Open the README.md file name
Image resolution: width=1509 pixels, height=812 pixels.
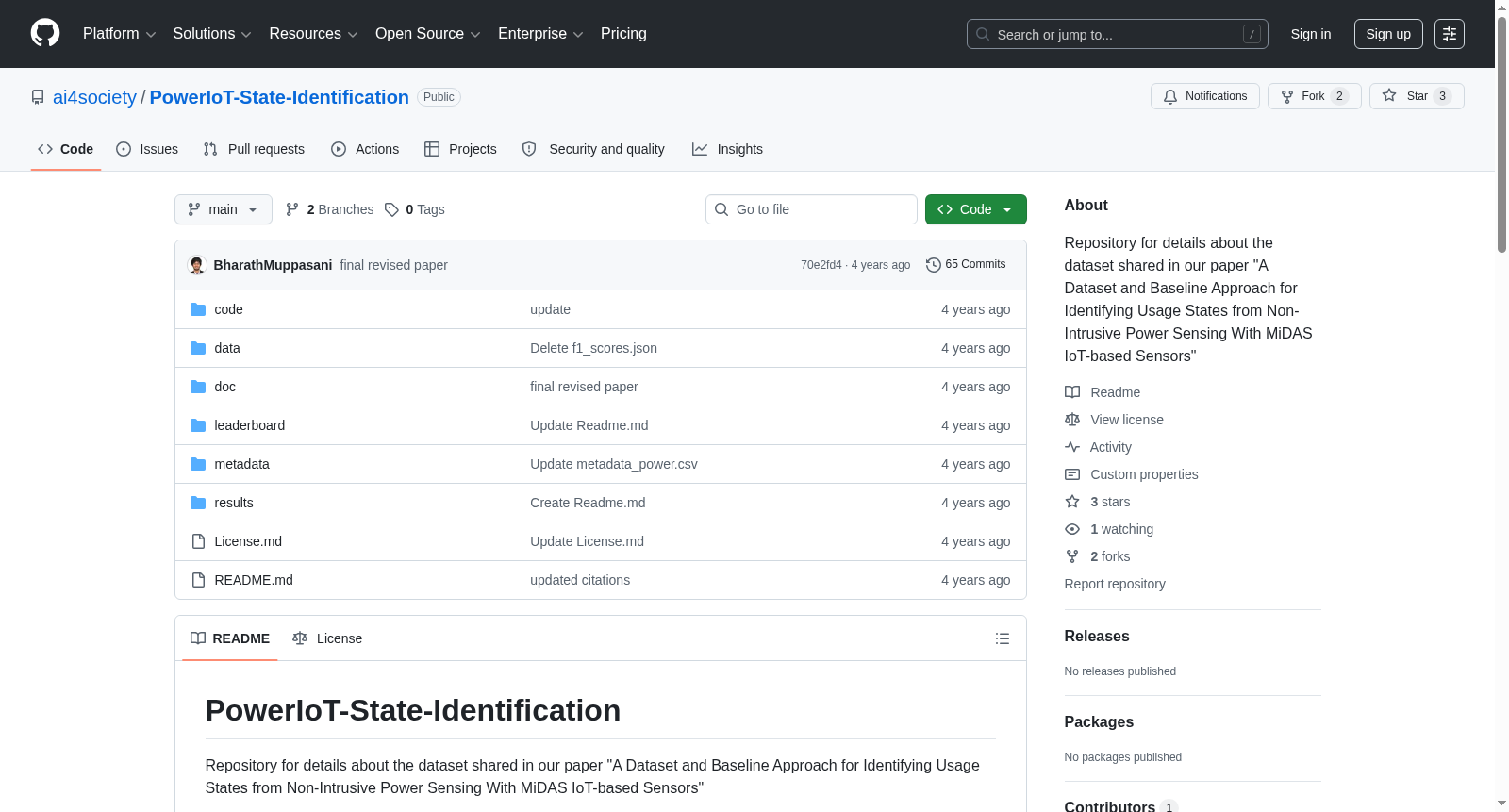[254, 580]
